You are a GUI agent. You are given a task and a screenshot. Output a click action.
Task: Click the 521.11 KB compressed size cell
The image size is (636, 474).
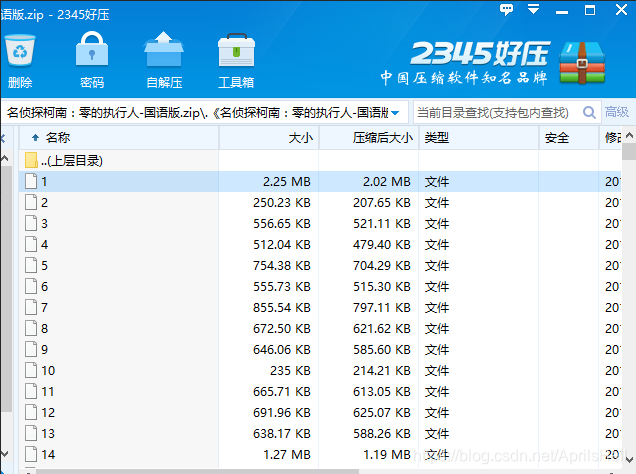(382, 223)
